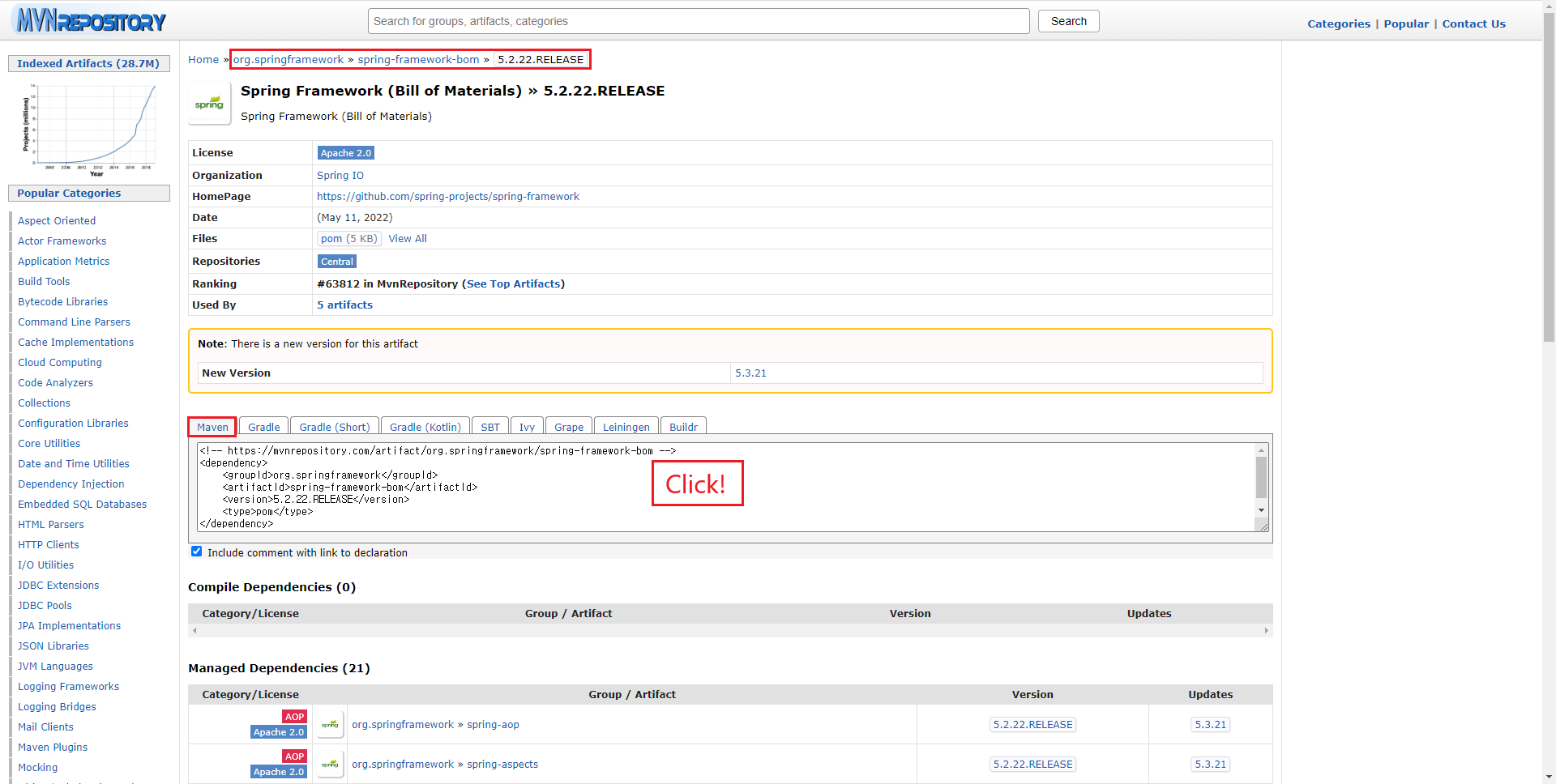Click snippet box scroll down arrow
This screenshot has width=1556, height=784.
click(x=1261, y=510)
